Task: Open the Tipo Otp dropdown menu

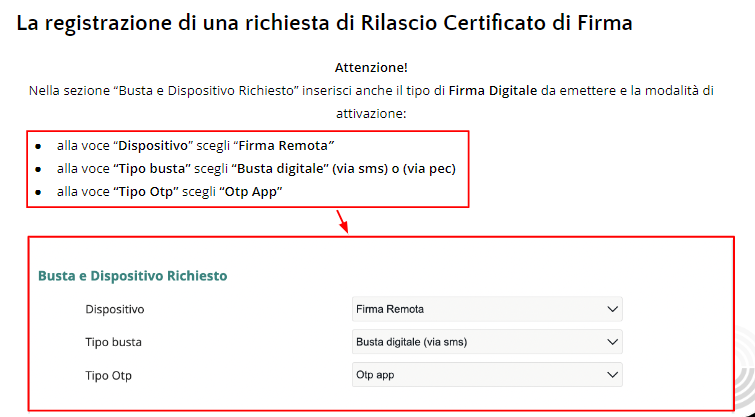Action: coord(487,375)
